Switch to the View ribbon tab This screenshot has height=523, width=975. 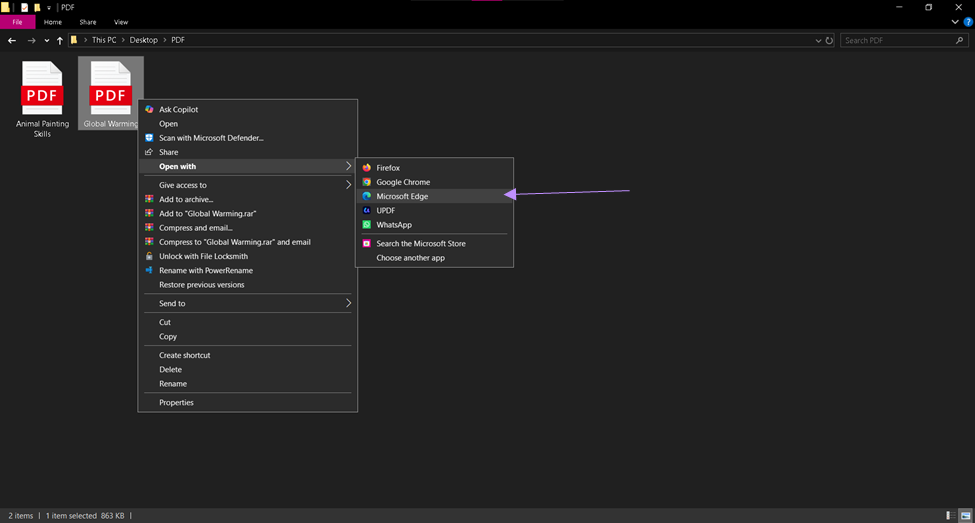coord(121,22)
